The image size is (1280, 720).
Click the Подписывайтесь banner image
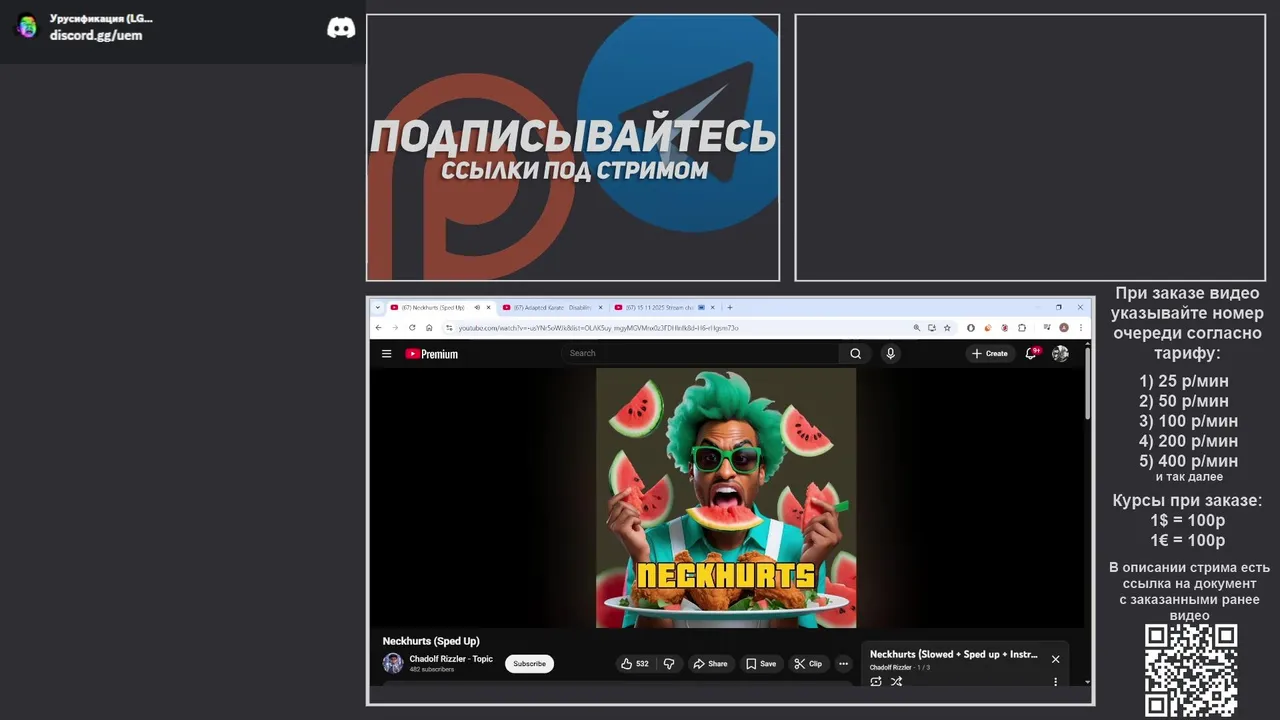tap(573, 148)
